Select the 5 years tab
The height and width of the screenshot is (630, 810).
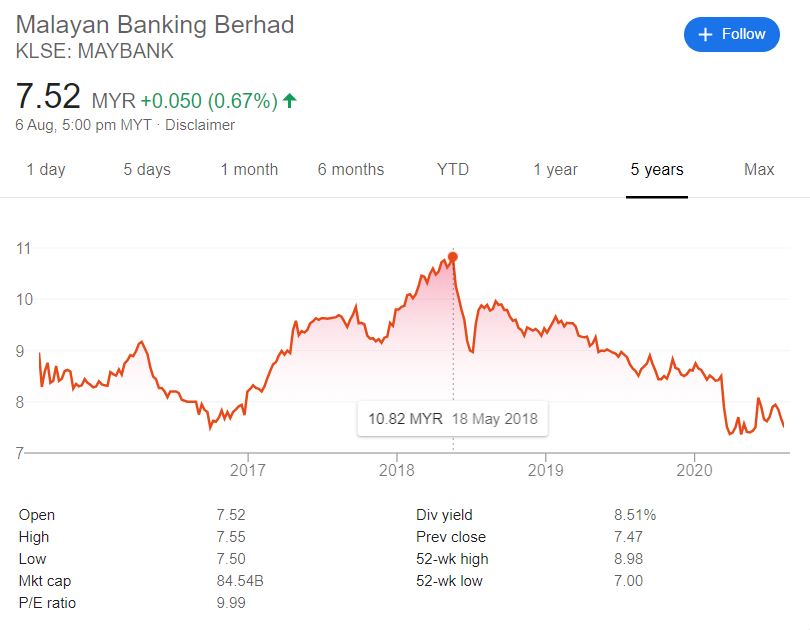click(x=657, y=169)
